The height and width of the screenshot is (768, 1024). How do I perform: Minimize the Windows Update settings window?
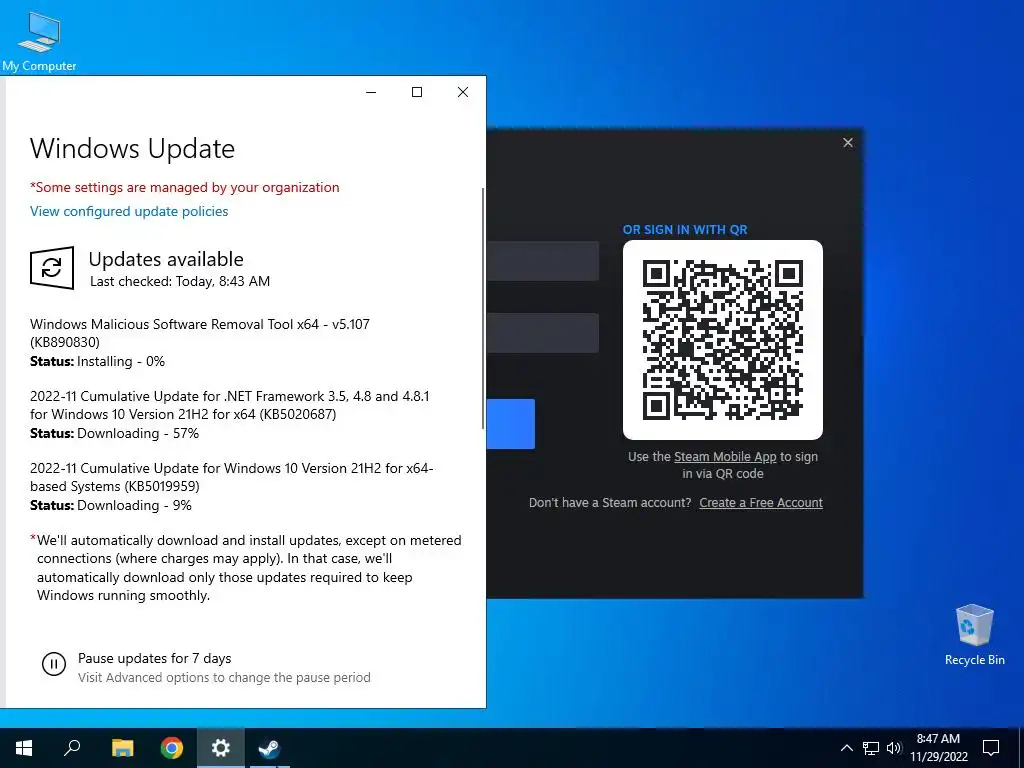pos(371,92)
